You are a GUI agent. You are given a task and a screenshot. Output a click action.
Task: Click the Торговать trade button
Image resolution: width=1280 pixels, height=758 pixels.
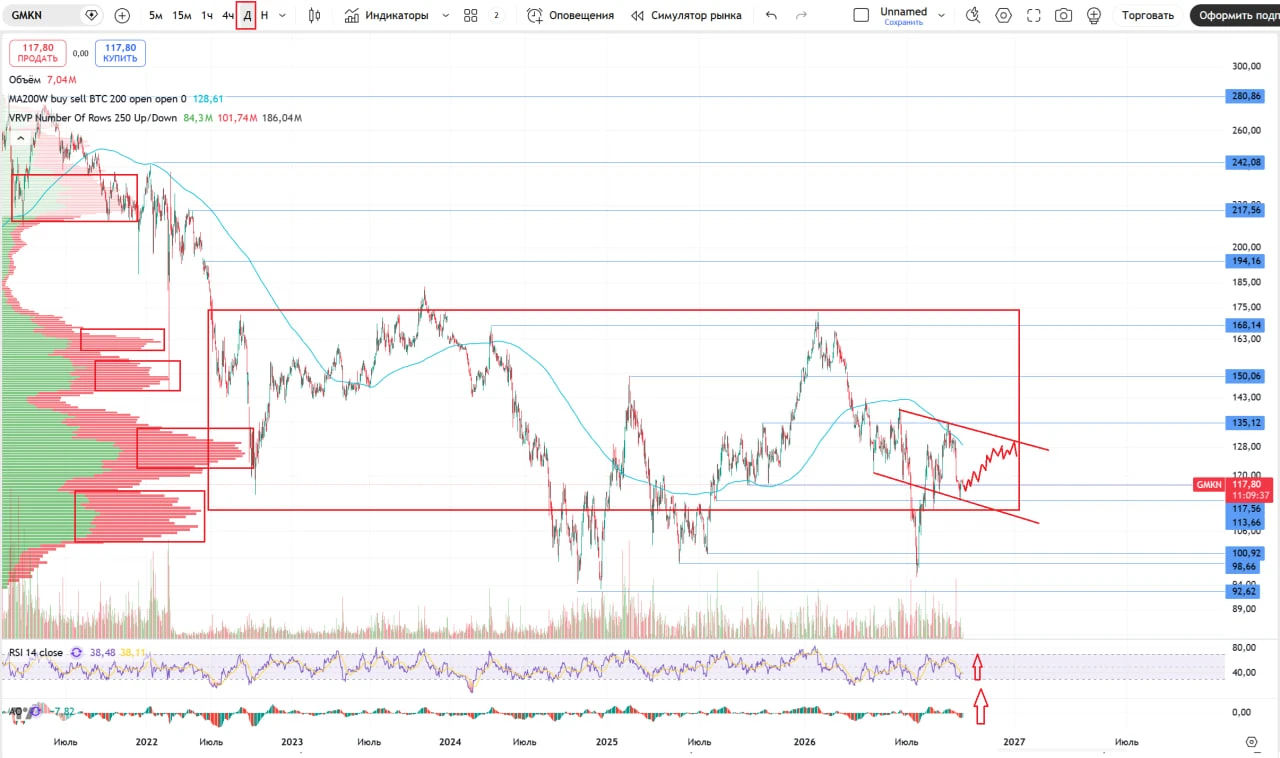click(1148, 15)
